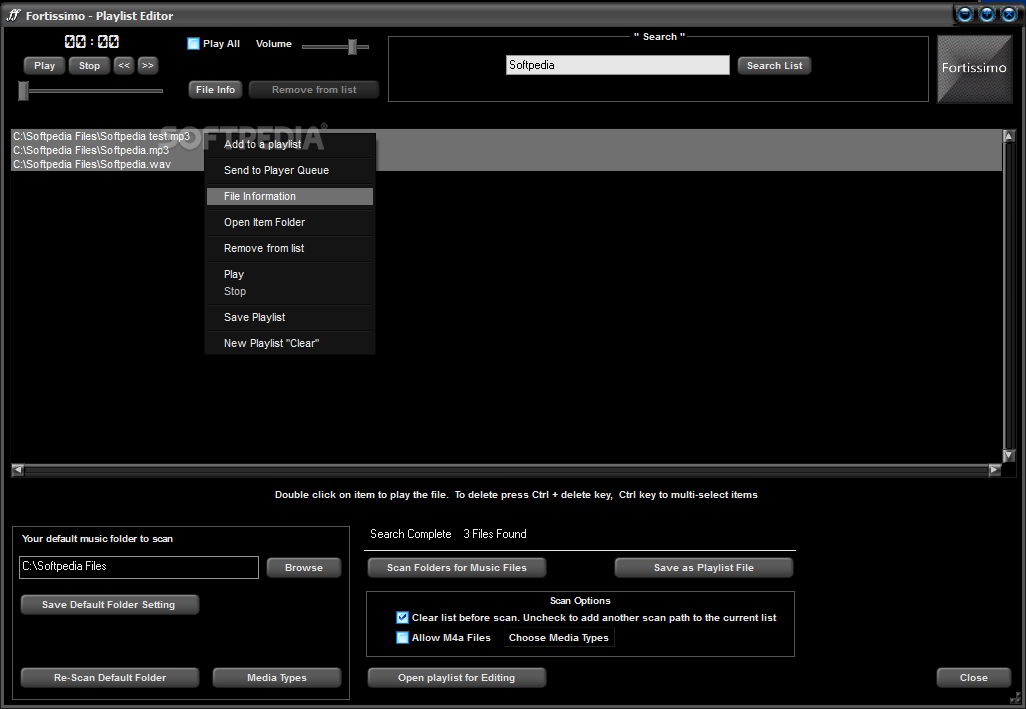Close window with title bar X icon

coord(1009,14)
